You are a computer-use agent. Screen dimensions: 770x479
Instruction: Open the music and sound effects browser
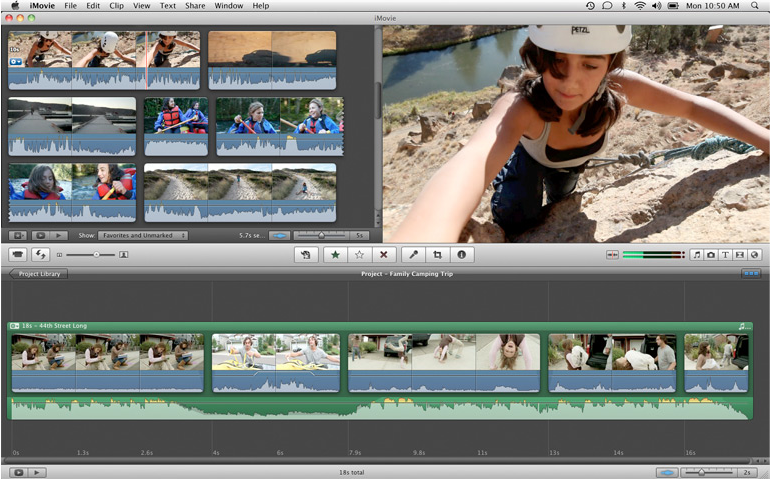[696, 255]
